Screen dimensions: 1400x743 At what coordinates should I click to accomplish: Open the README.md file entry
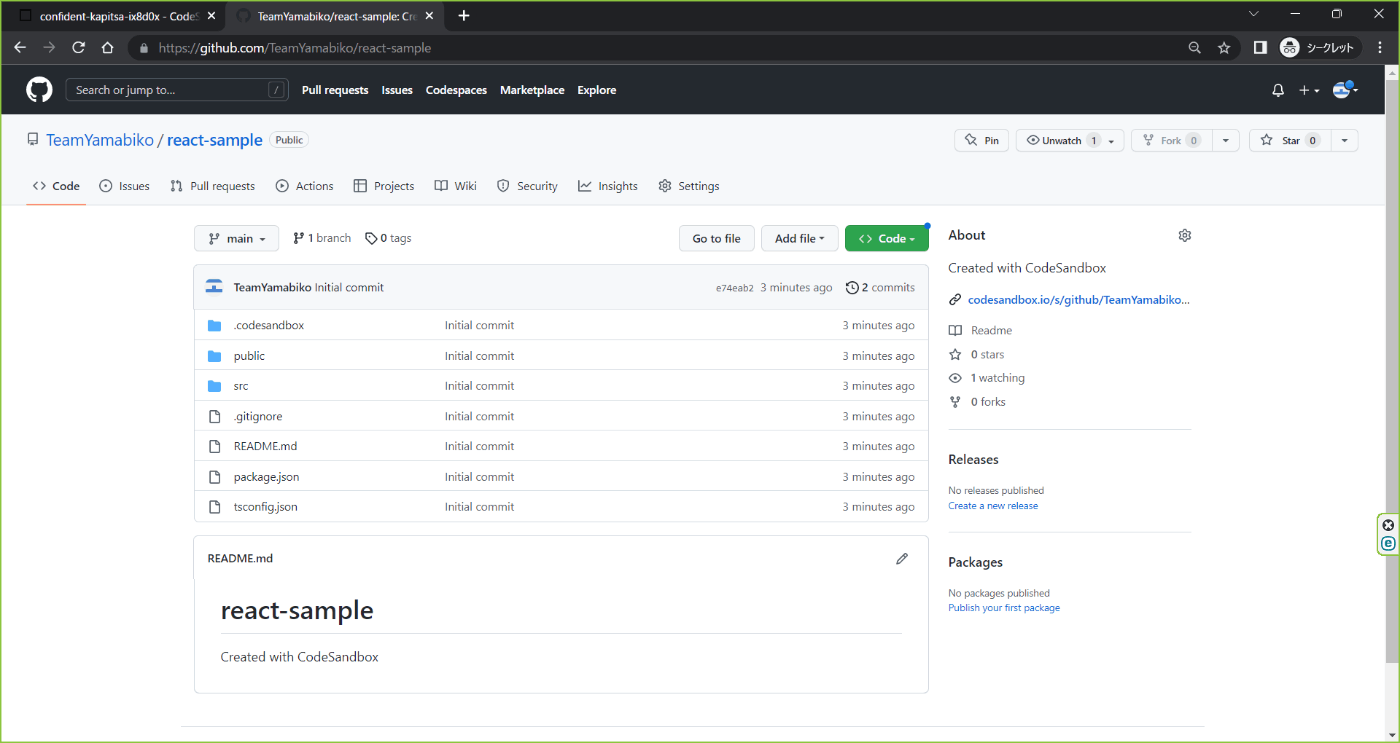tap(265, 446)
